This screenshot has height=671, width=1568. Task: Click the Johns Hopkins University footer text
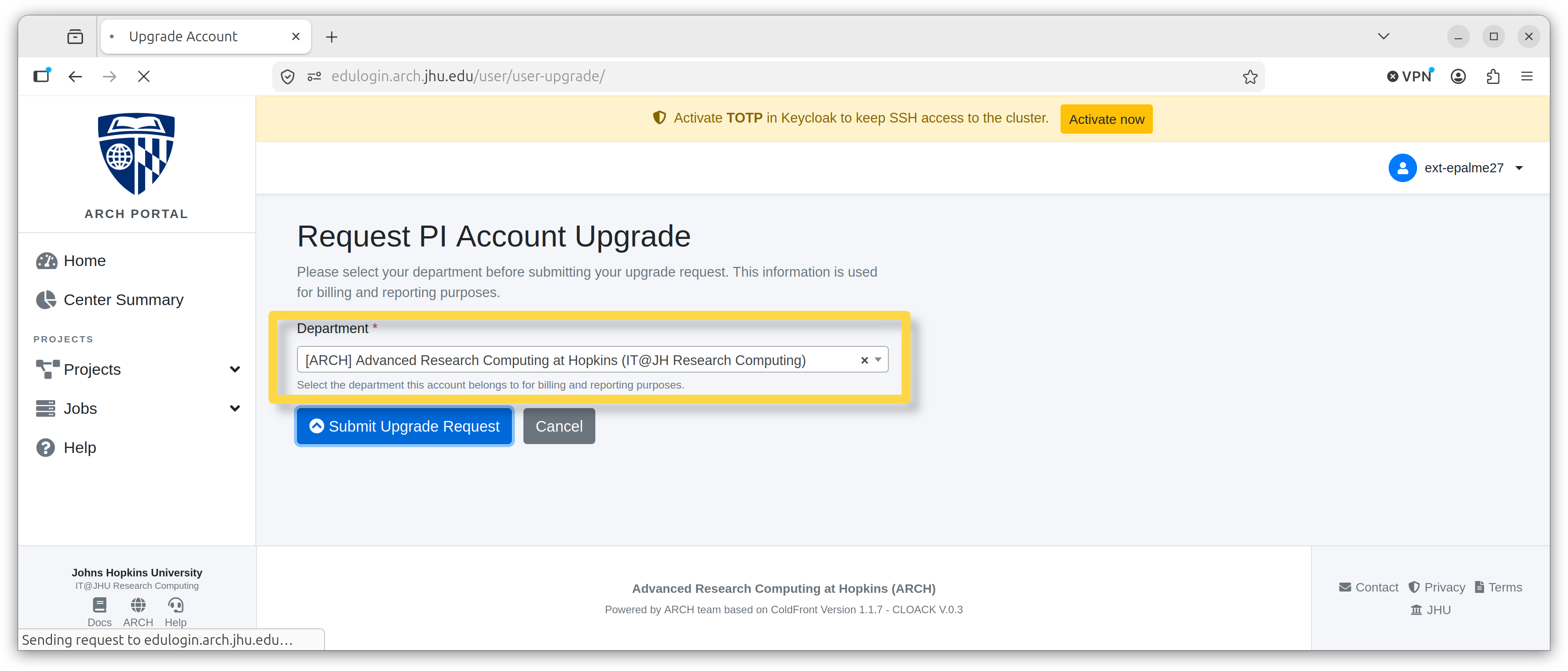[137, 572]
